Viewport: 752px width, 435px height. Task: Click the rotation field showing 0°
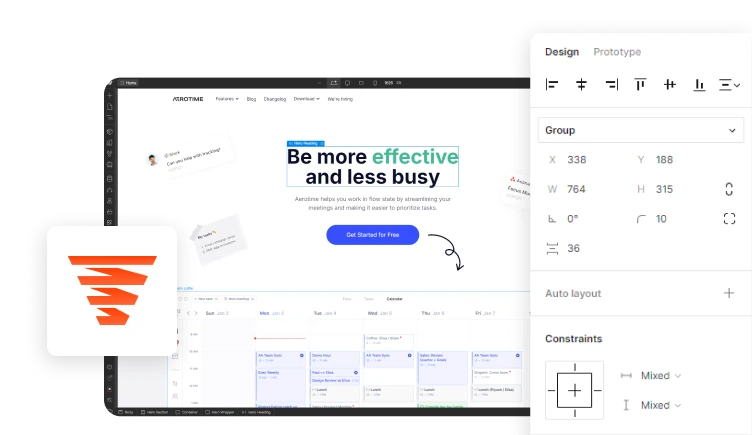(573, 219)
